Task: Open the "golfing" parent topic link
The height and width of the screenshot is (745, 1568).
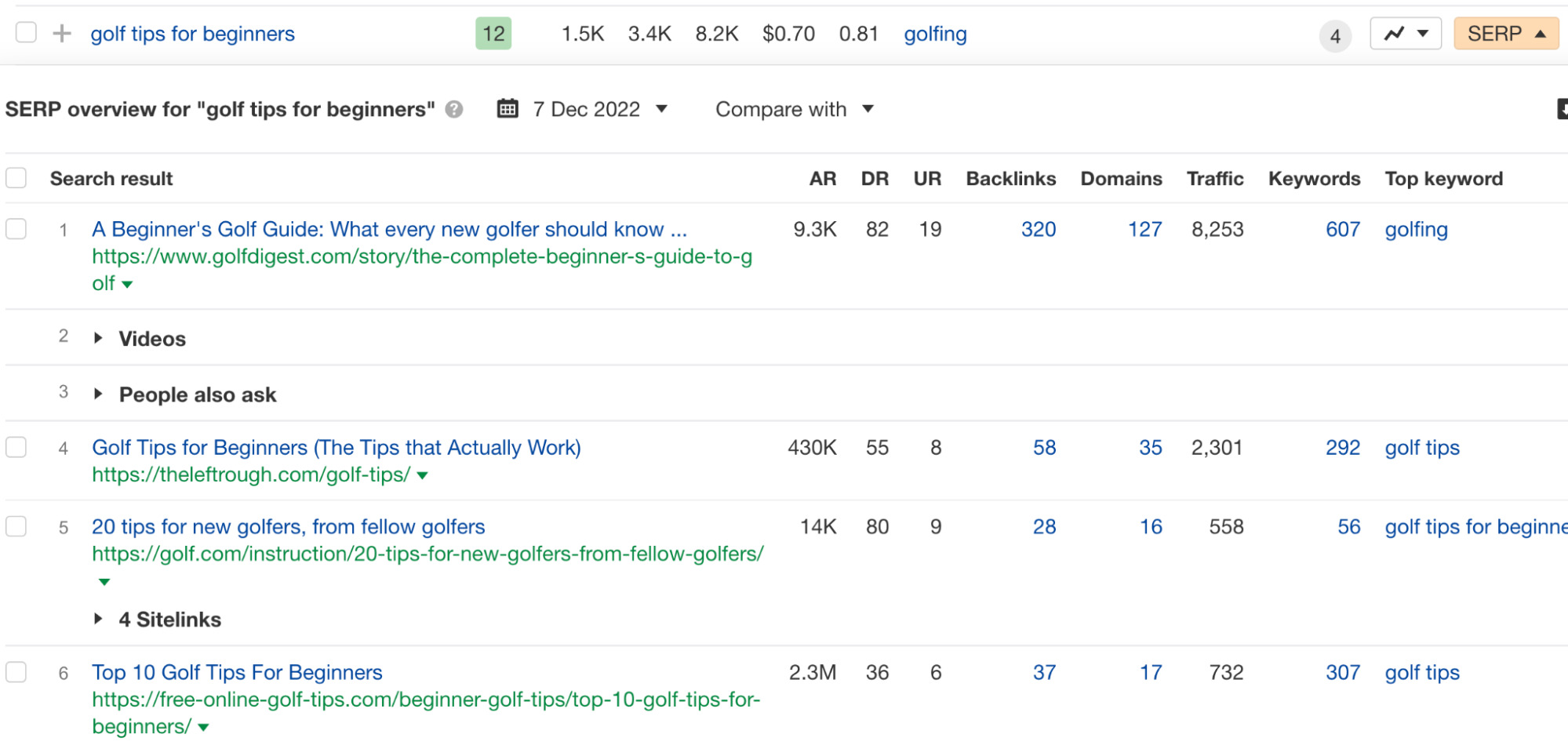Action: [x=934, y=33]
